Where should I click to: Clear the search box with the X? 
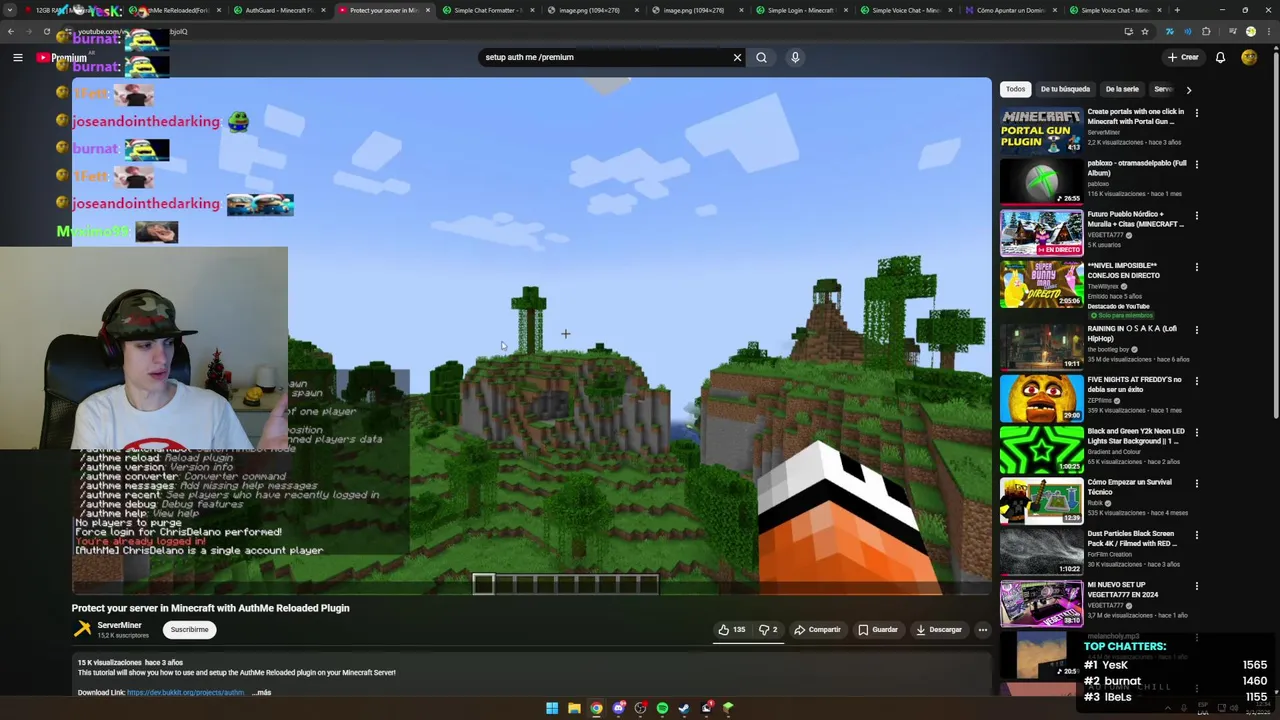(x=737, y=57)
